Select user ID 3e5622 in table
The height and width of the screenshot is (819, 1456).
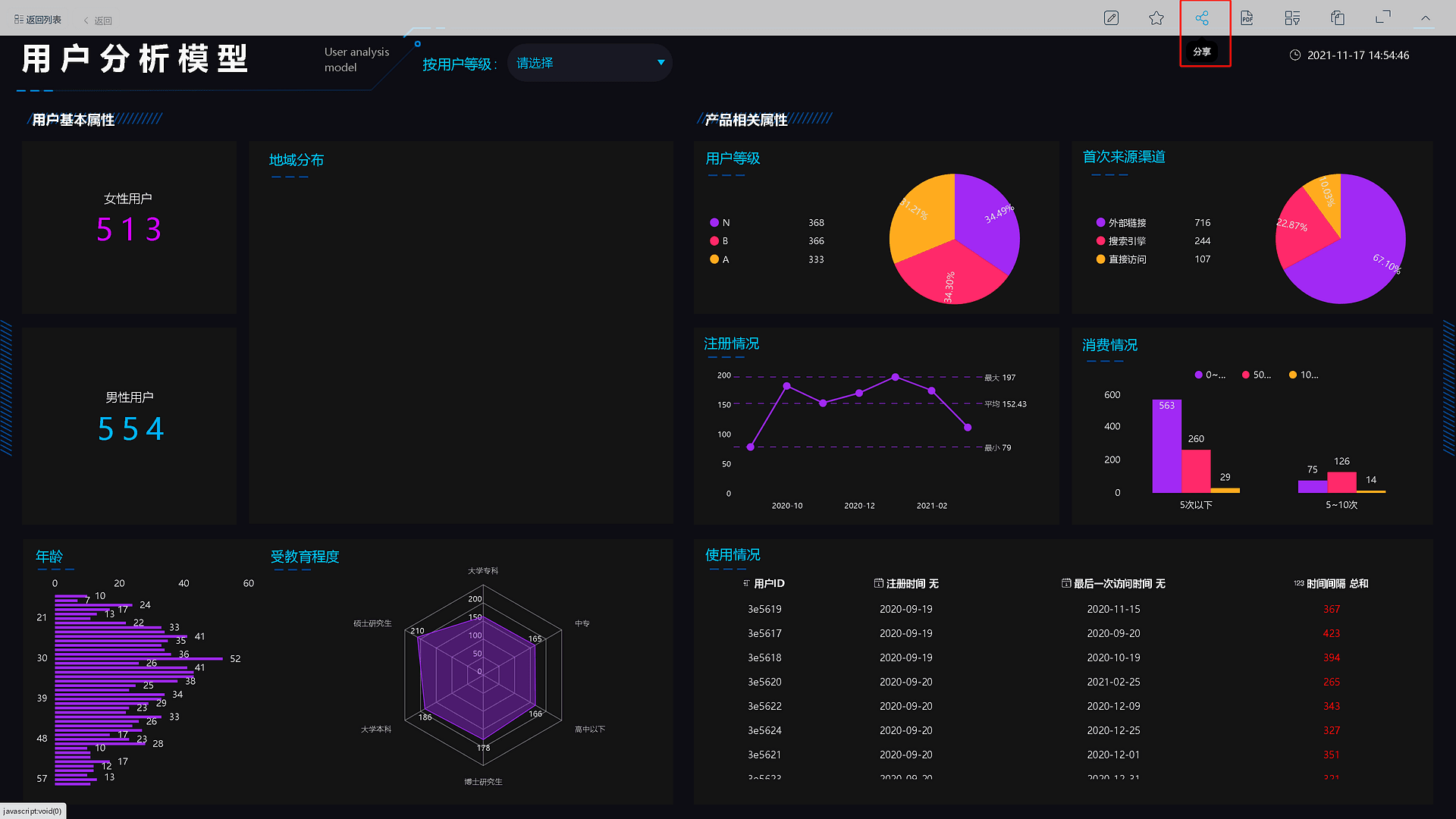764,706
